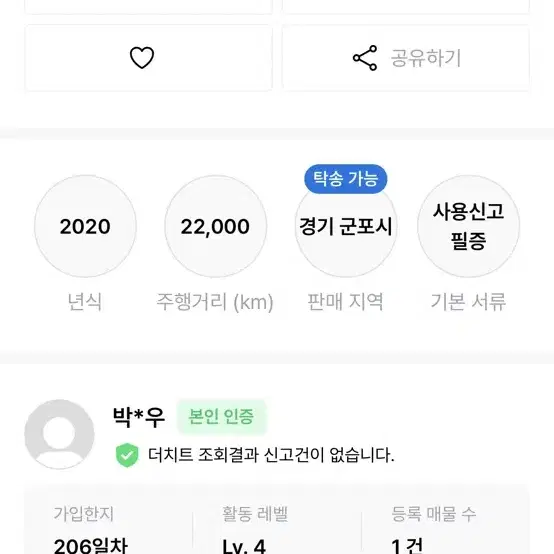The image size is (554, 554).
Task: Click the 판매 지역 label
Action: click(x=345, y=302)
